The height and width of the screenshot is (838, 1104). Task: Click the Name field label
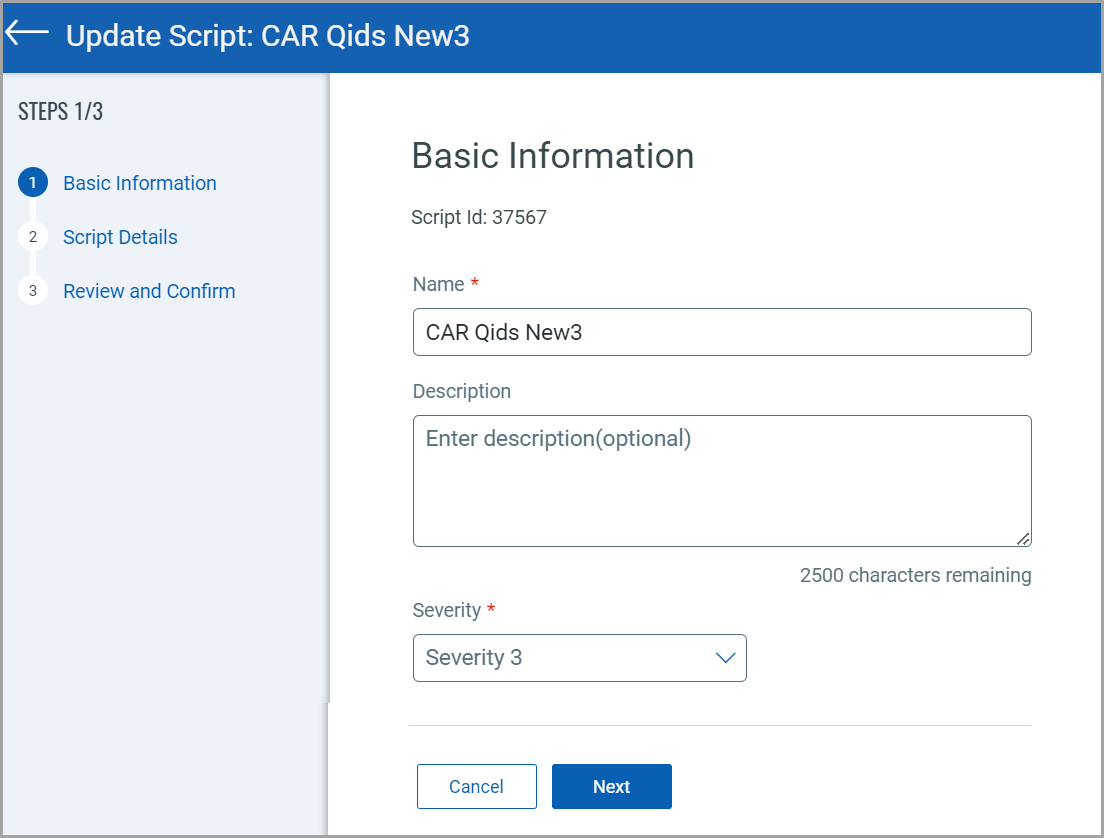click(438, 285)
